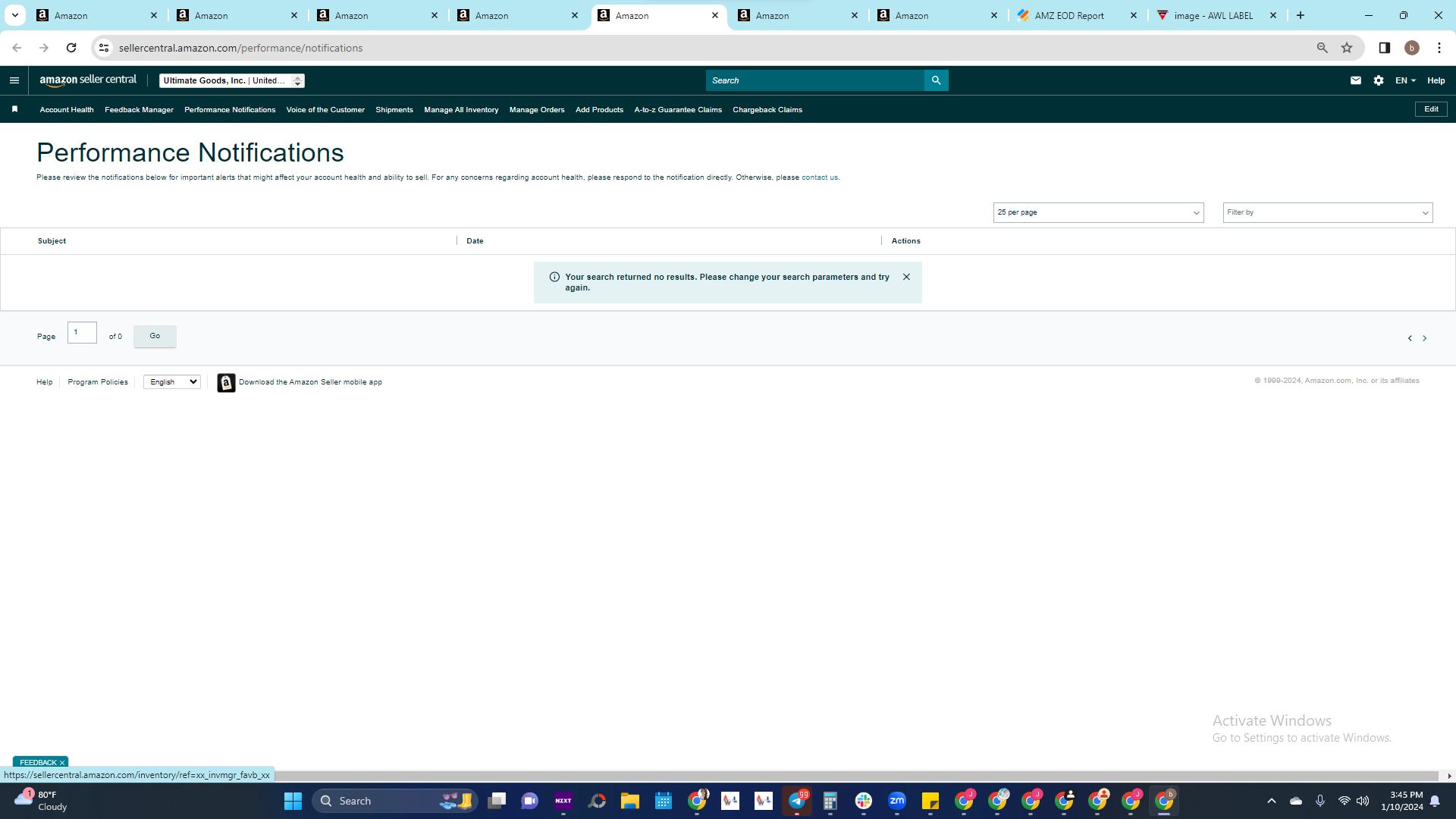This screenshot has width=1456, height=819.
Task: Open Chargeback Claims
Action: 767,110
